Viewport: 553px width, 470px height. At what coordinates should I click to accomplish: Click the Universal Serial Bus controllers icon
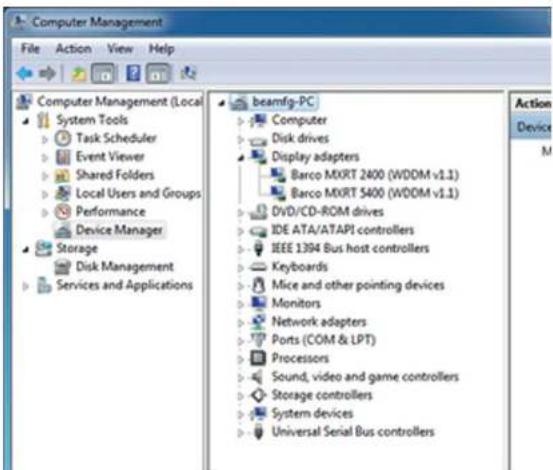coord(259,432)
